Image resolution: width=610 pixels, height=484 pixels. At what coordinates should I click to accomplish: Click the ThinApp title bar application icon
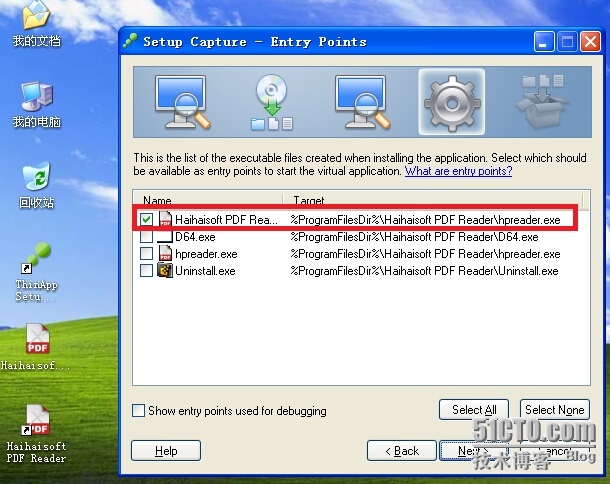click(130, 41)
